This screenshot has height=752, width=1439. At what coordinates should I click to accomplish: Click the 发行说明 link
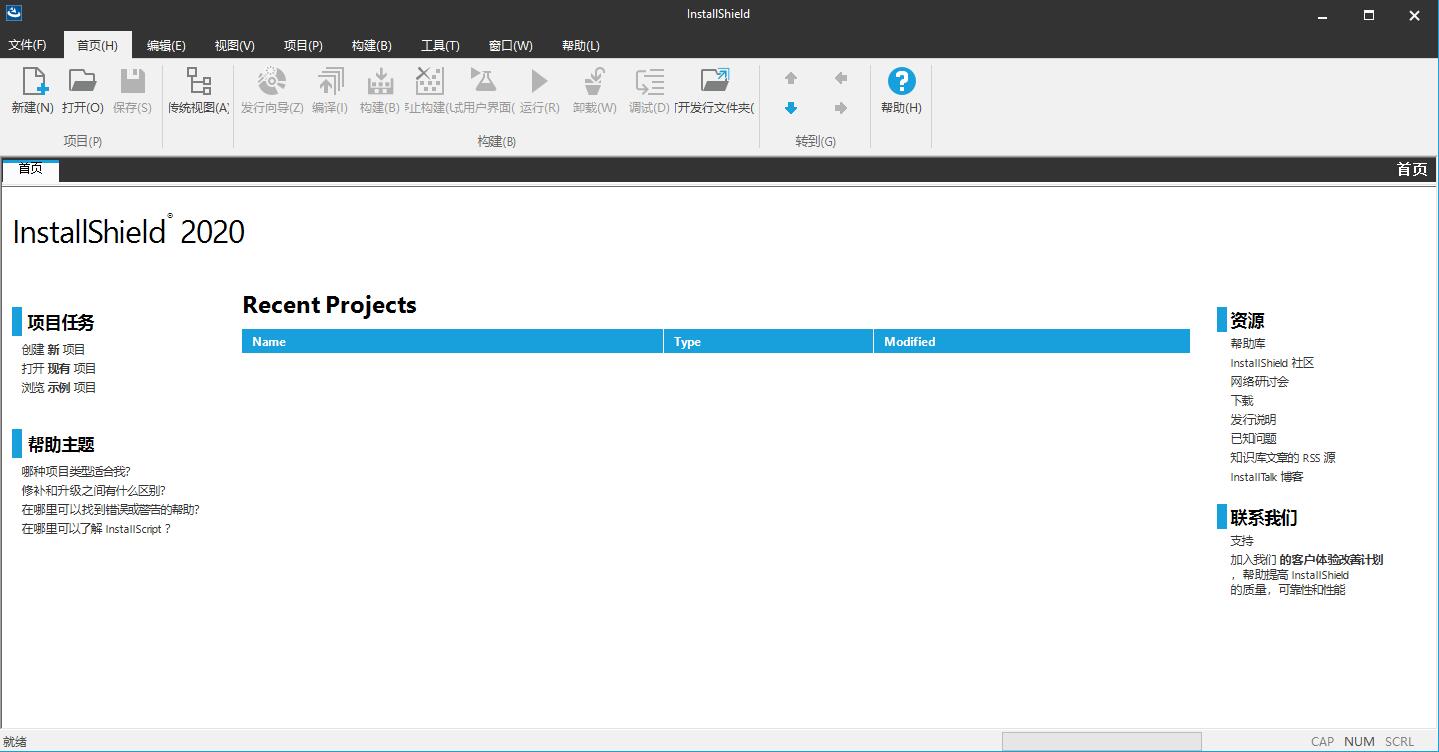(x=1253, y=419)
